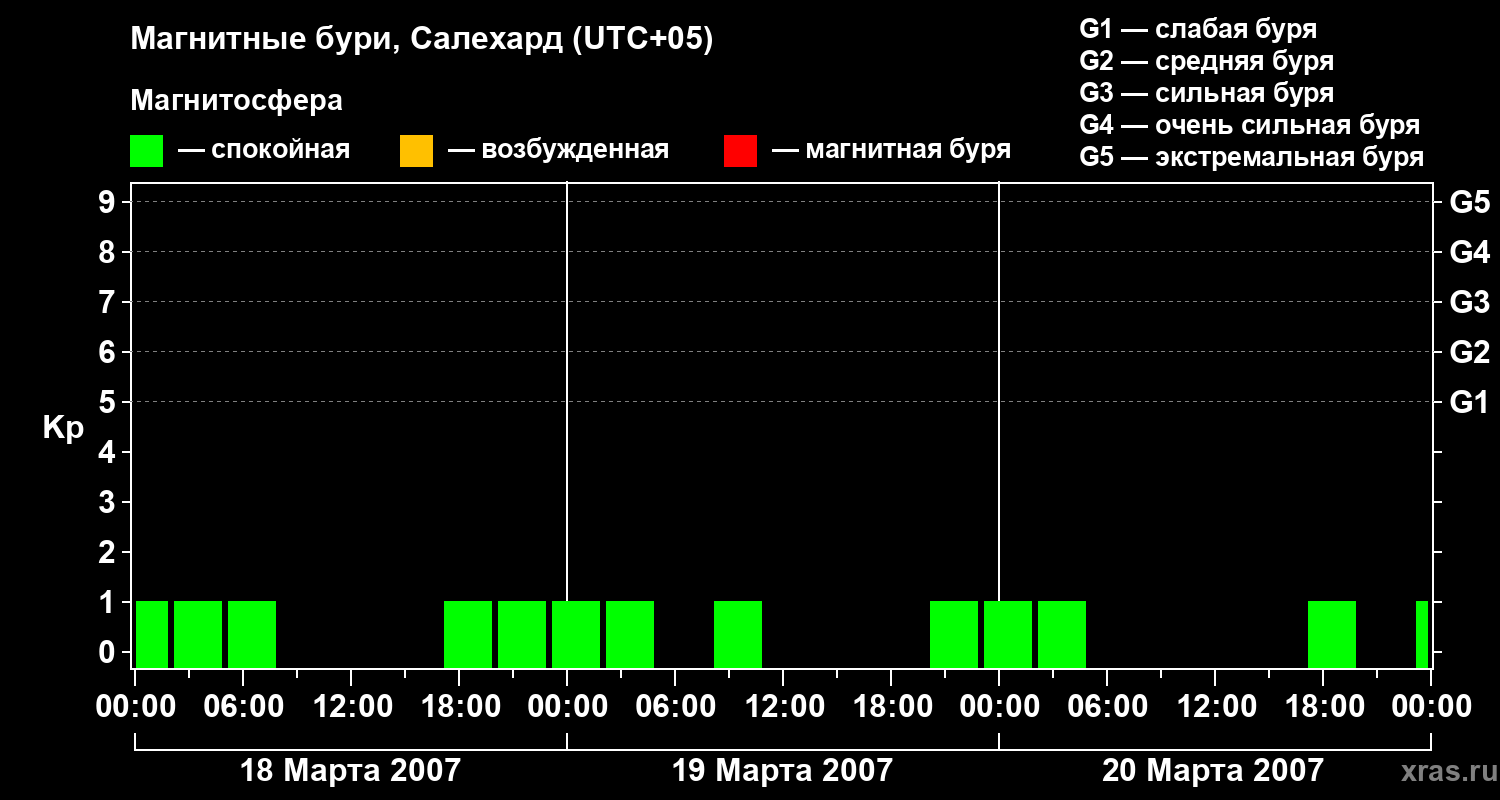Select the '— возбужденная' legend label
The height and width of the screenshot is (800, 1500).
point(558,150)
